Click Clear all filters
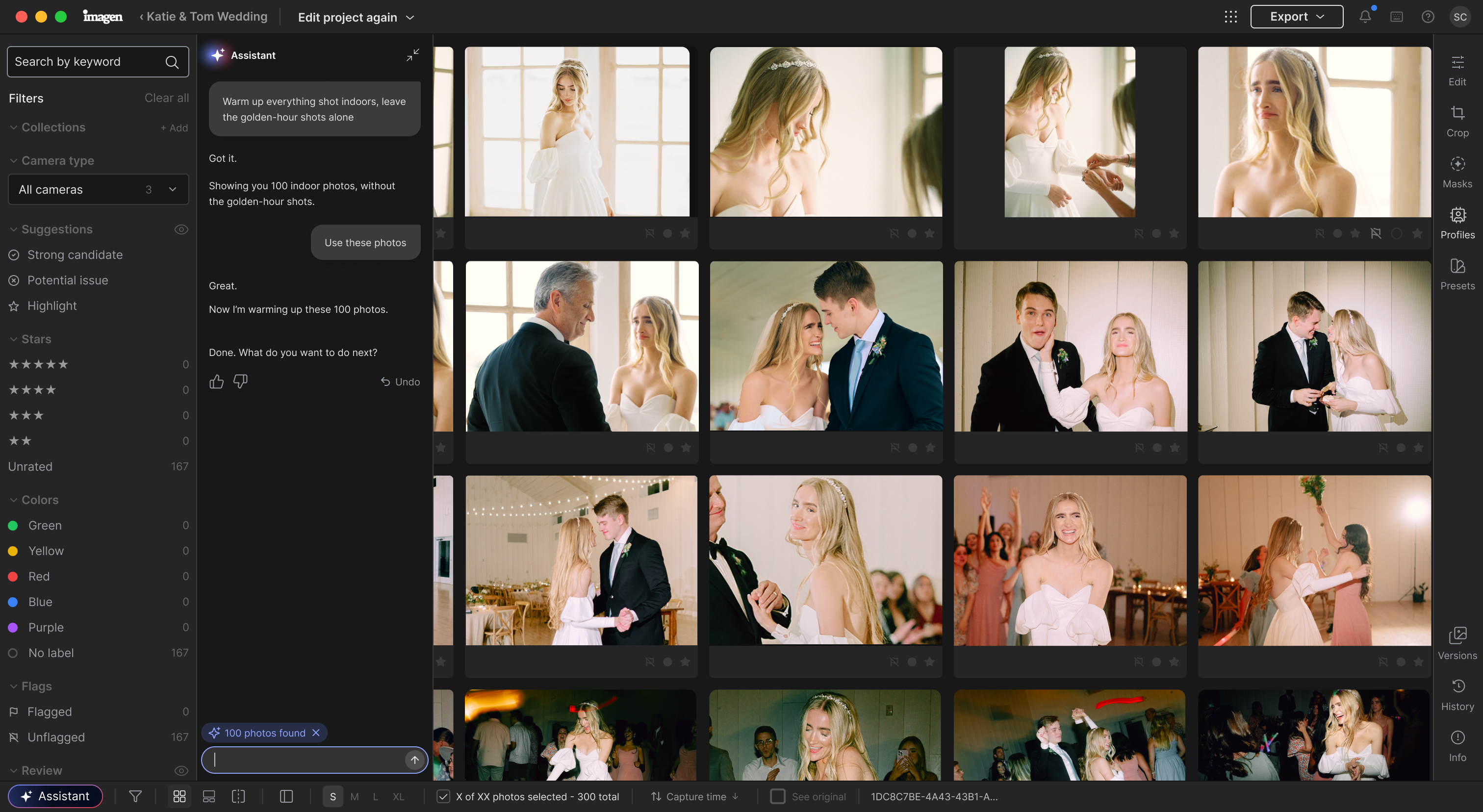 click(166, 98)
